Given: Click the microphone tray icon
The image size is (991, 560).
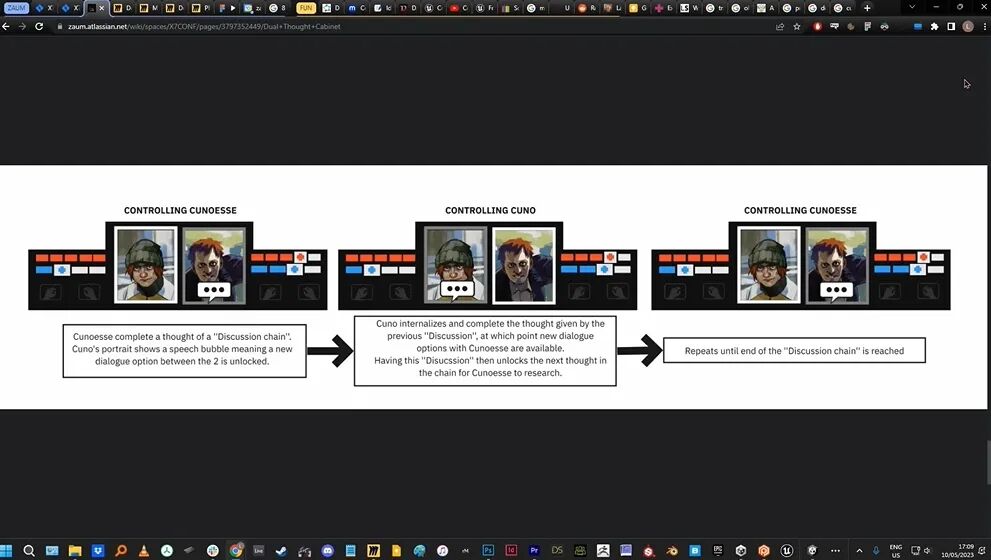Looking at the screenshot, I should pyautogui.click(x=876, y=551).
